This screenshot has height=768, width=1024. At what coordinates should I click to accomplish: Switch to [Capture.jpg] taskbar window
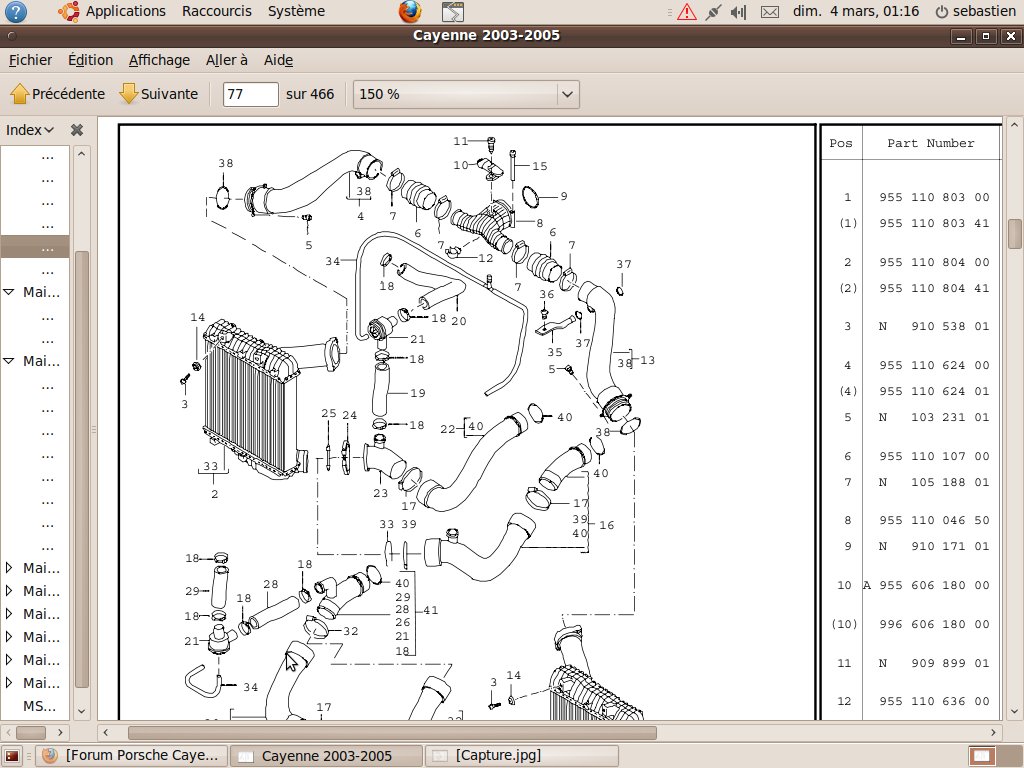[x=521, y=756]
